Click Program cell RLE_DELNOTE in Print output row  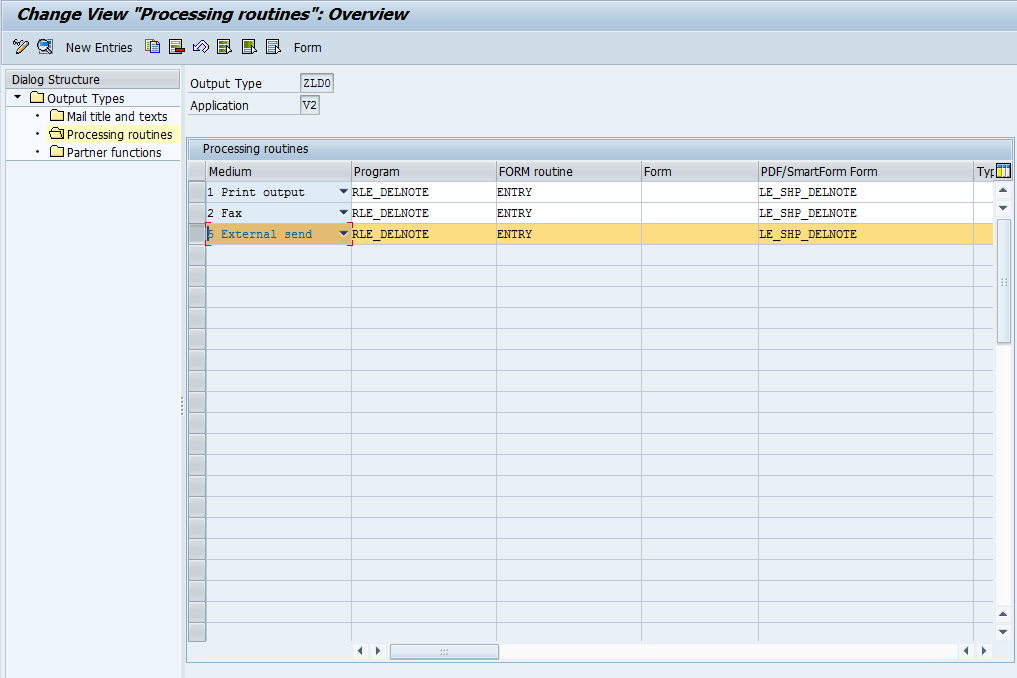point(424,192)
